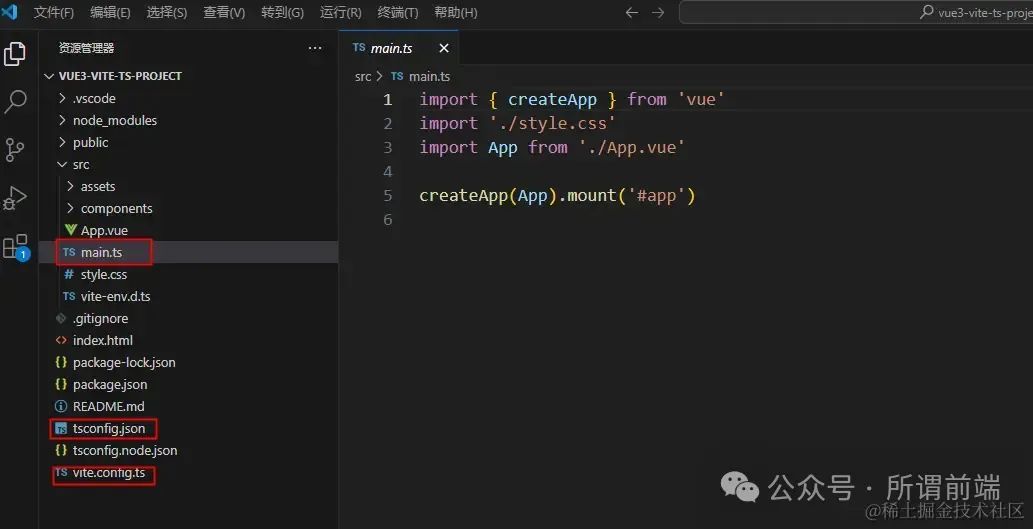The width and height of the screenshot is (1033, 529).
Task: Open the Explorer icon in activity bar
Action: point(16,54)
